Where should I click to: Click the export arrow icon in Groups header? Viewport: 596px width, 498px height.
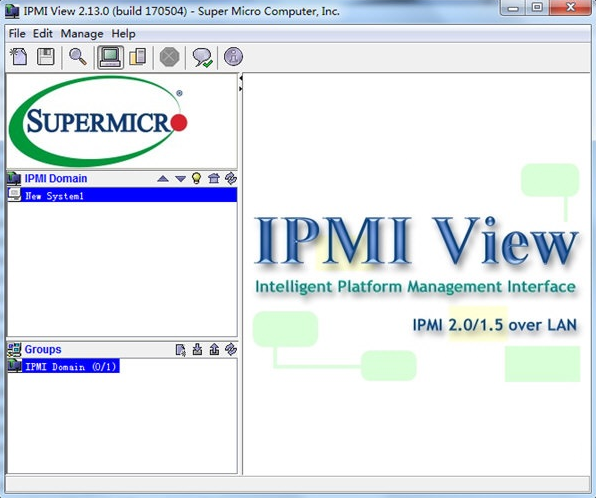pos(214,349)
